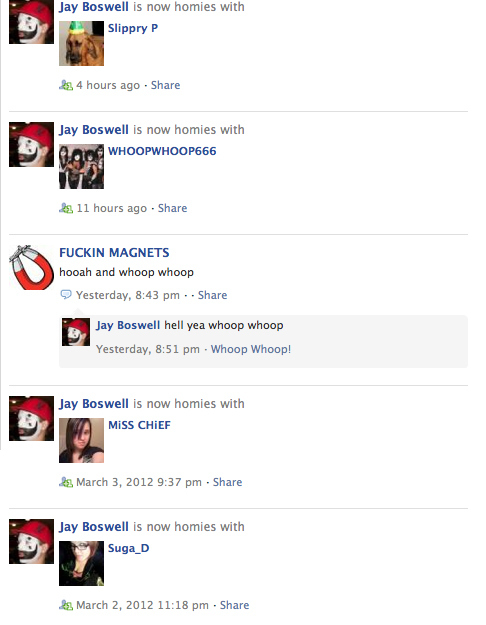Click Whoop Whoop! under Jay's comment
The image size is (486, 625).
pos(251,349)
